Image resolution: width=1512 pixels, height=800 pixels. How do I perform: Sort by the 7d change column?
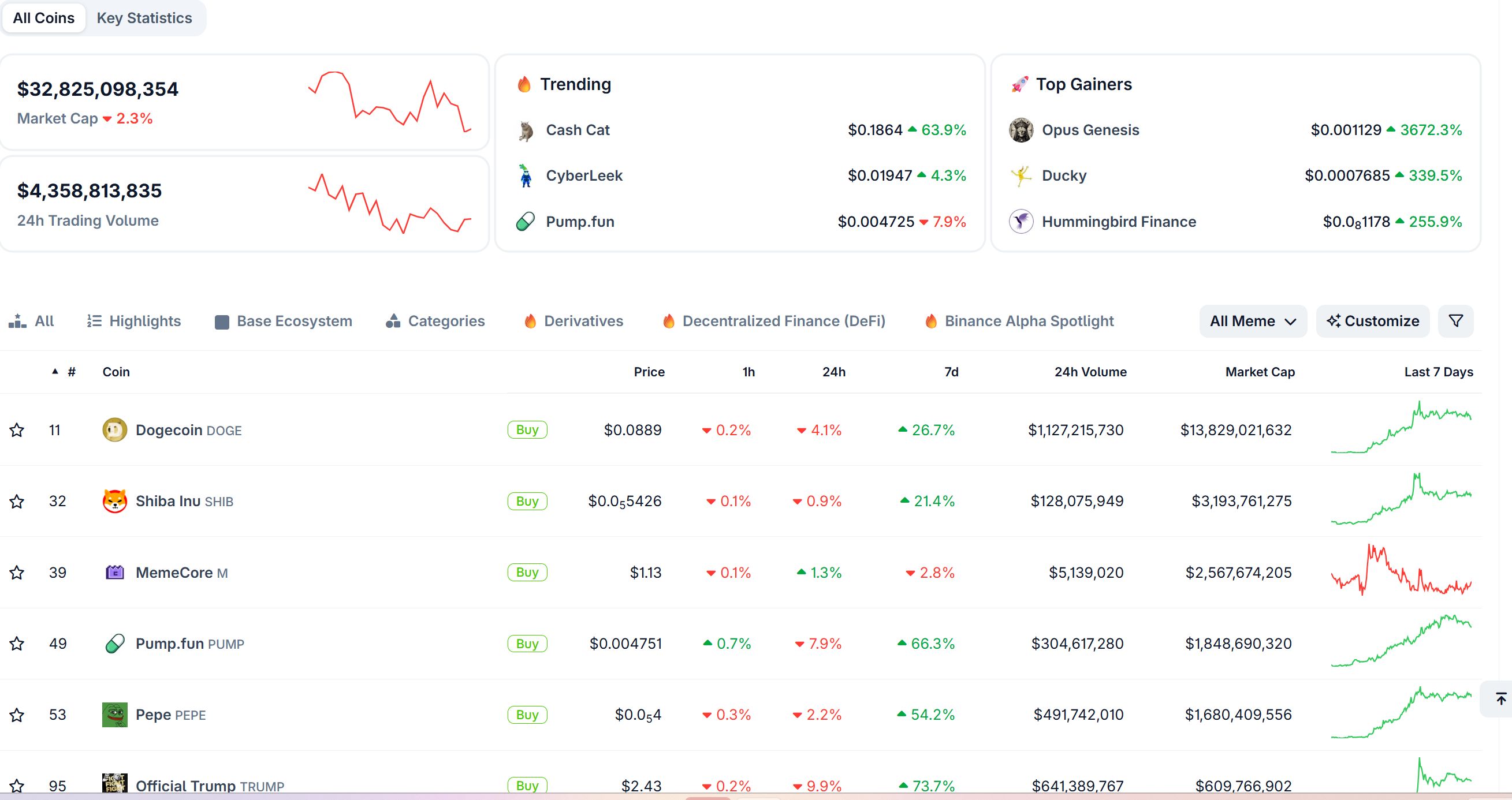[x=951, y=372]
